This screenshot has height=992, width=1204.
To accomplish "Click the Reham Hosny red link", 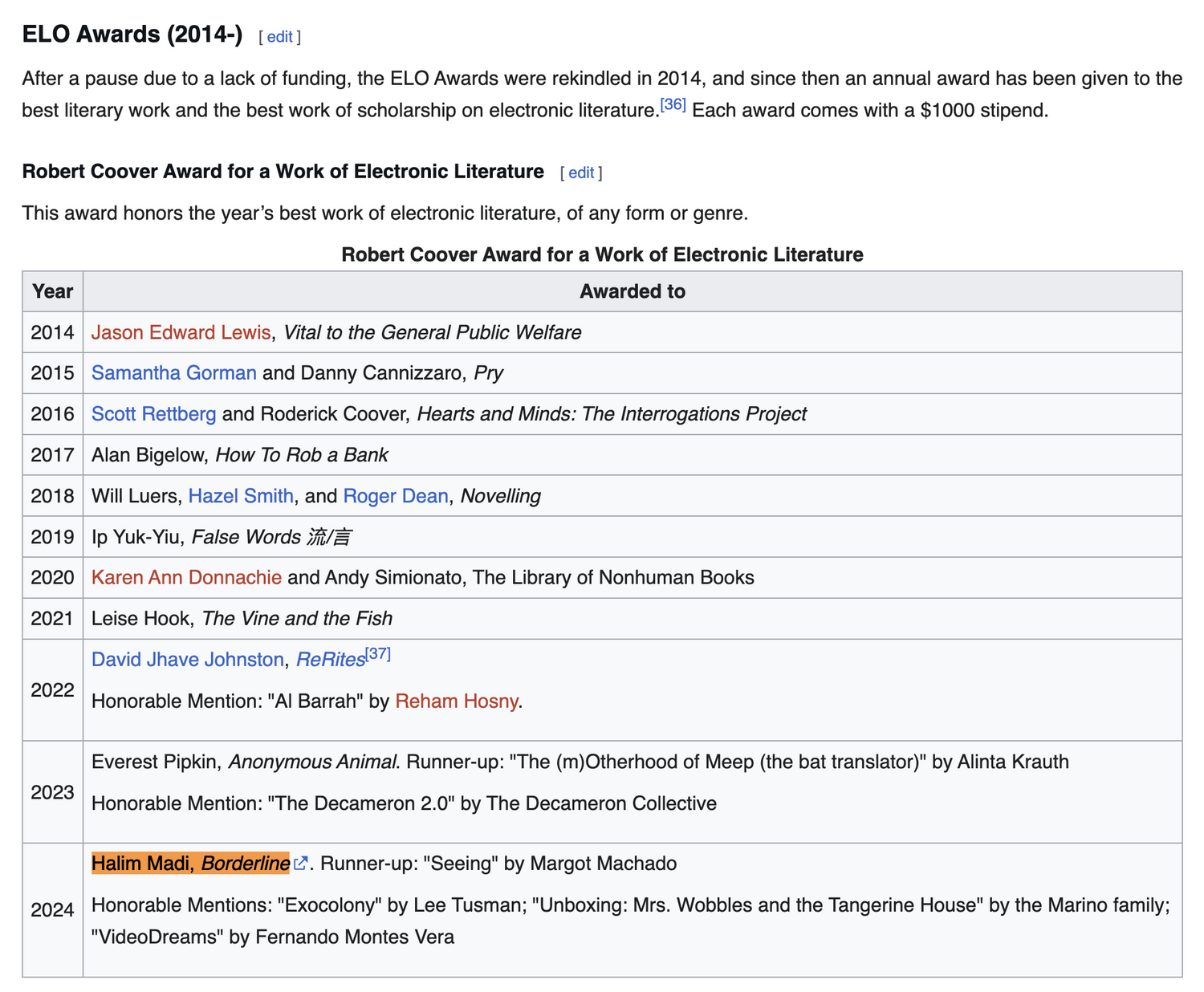I will click(x=456, y=701).
